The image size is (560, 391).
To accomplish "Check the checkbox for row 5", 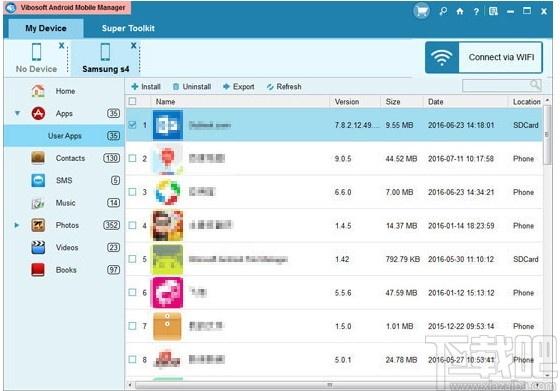I will pyautogui.click(x=132, y=259).
